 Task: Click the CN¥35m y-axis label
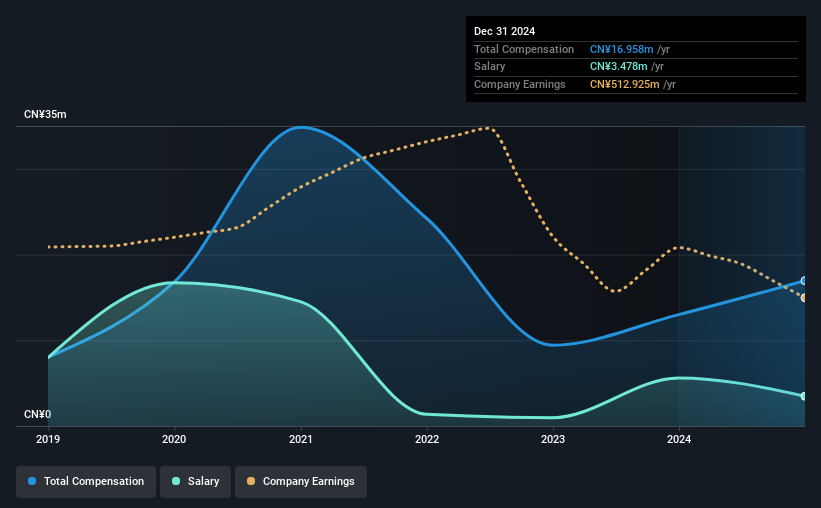(45, 114)
